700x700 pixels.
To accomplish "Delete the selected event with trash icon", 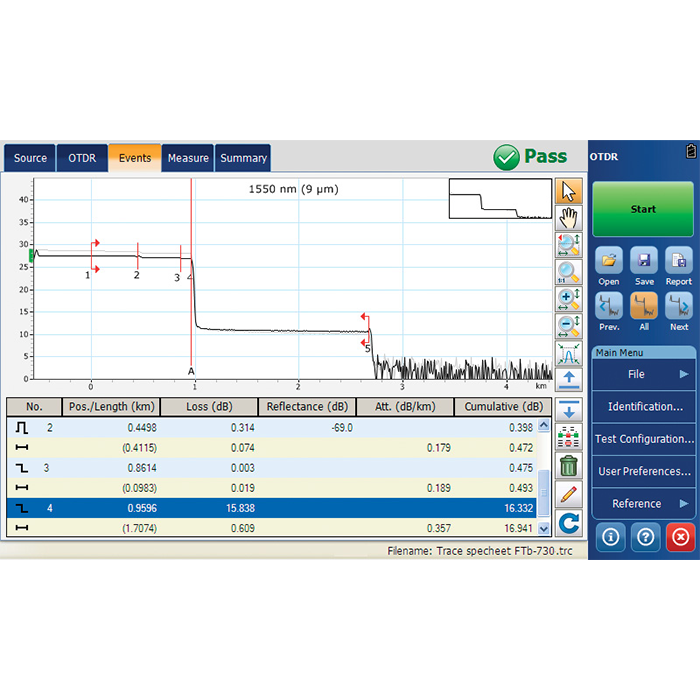I will (568, 466).
